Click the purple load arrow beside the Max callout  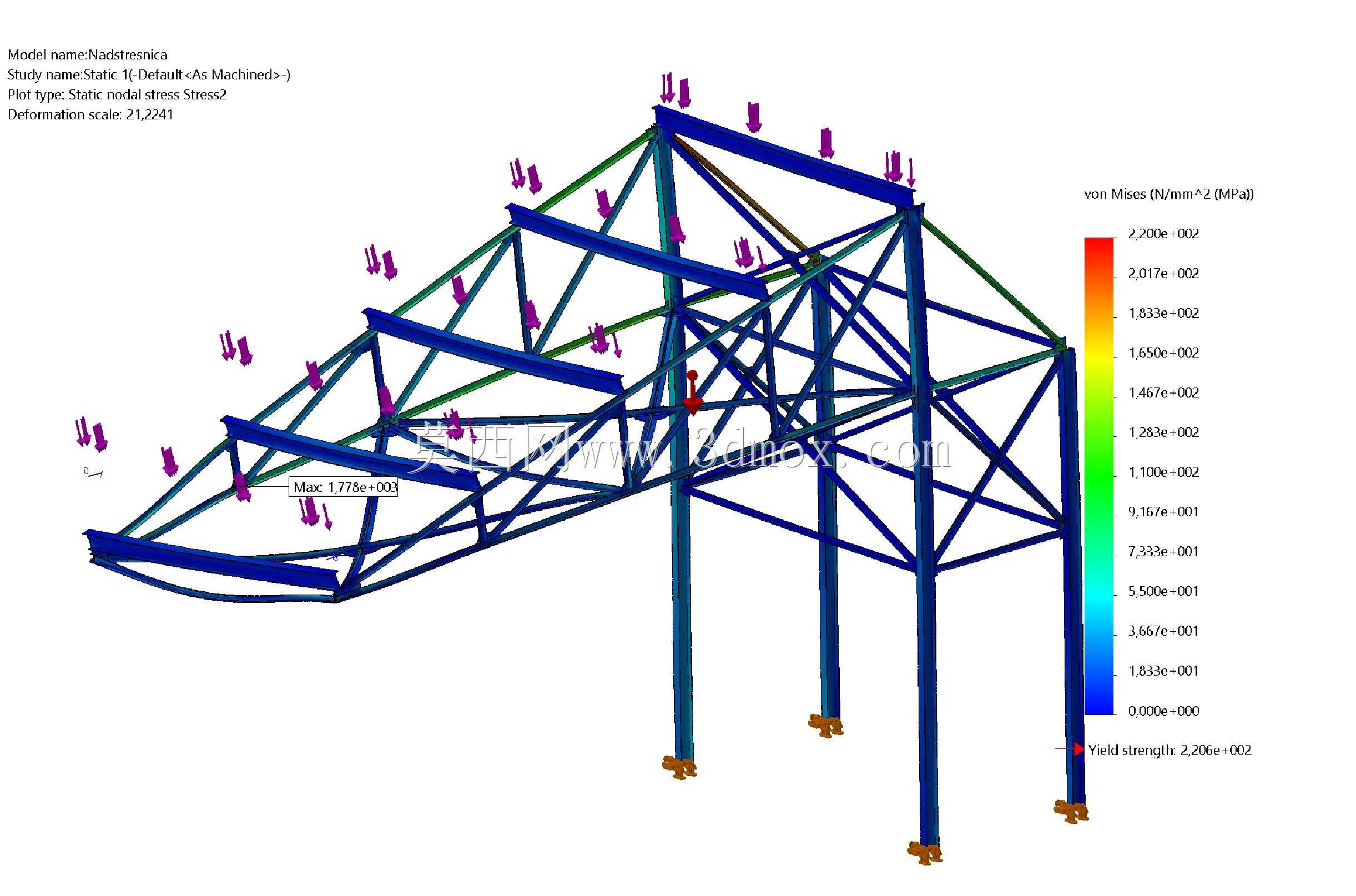(x=243, y=487)
